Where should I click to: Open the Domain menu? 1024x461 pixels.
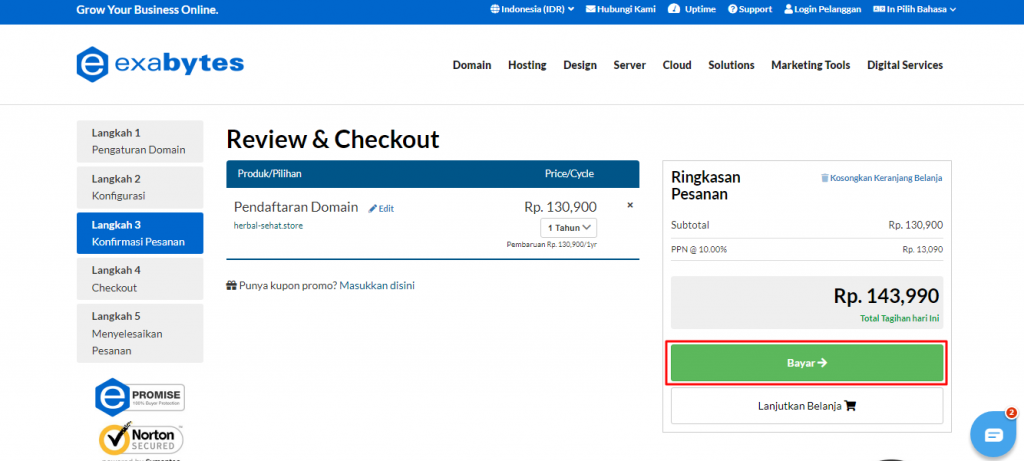coord(472,65)
